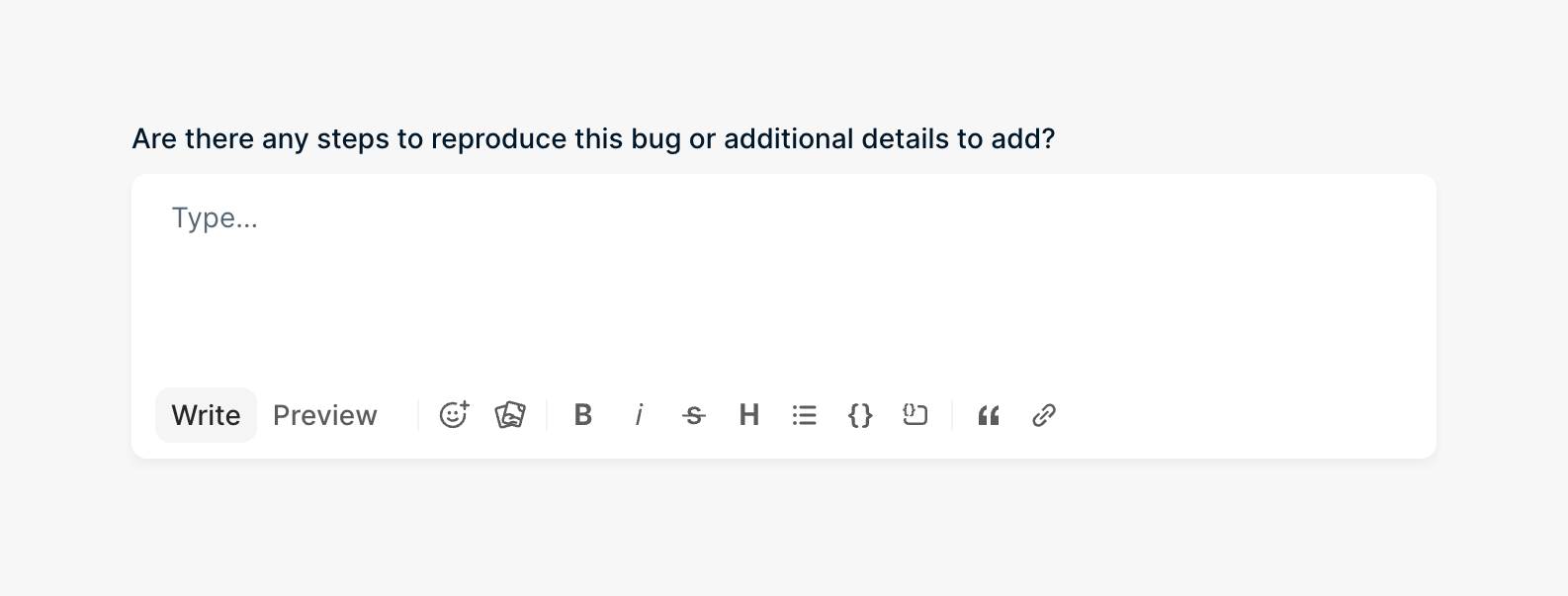
Task: Select the Write tab
Action: point(206,415)
